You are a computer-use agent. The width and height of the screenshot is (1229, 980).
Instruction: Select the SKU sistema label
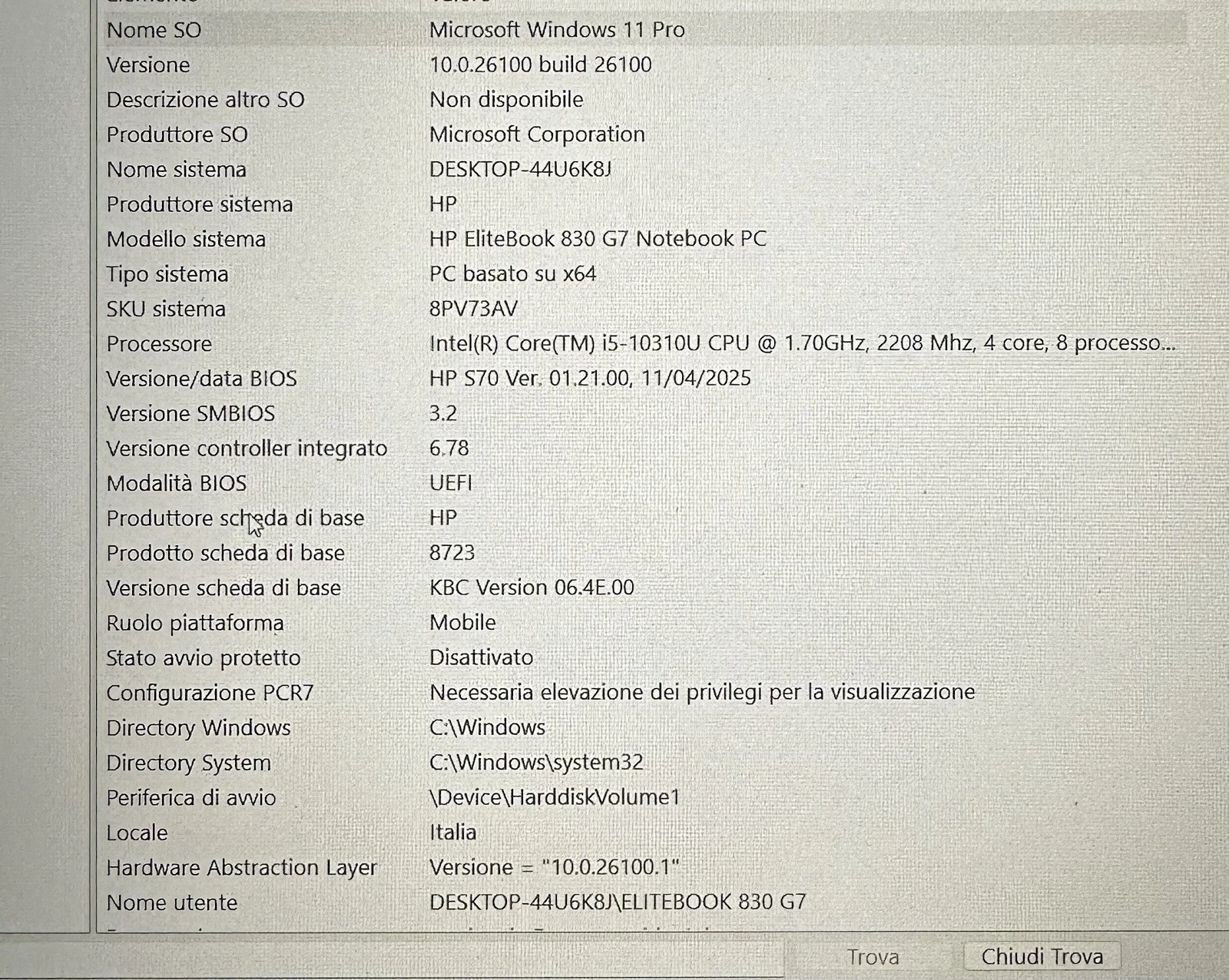pyautogui.click(x=166, y=309)
